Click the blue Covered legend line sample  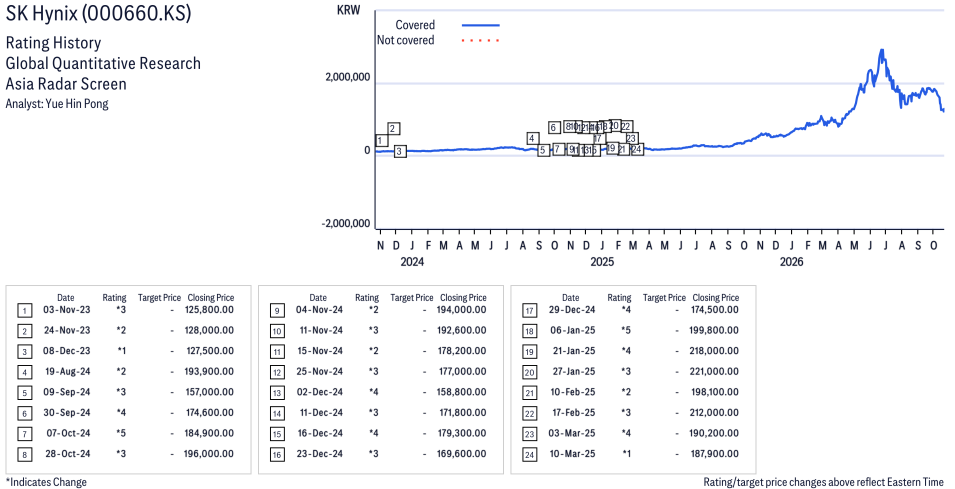coord(481,26)
